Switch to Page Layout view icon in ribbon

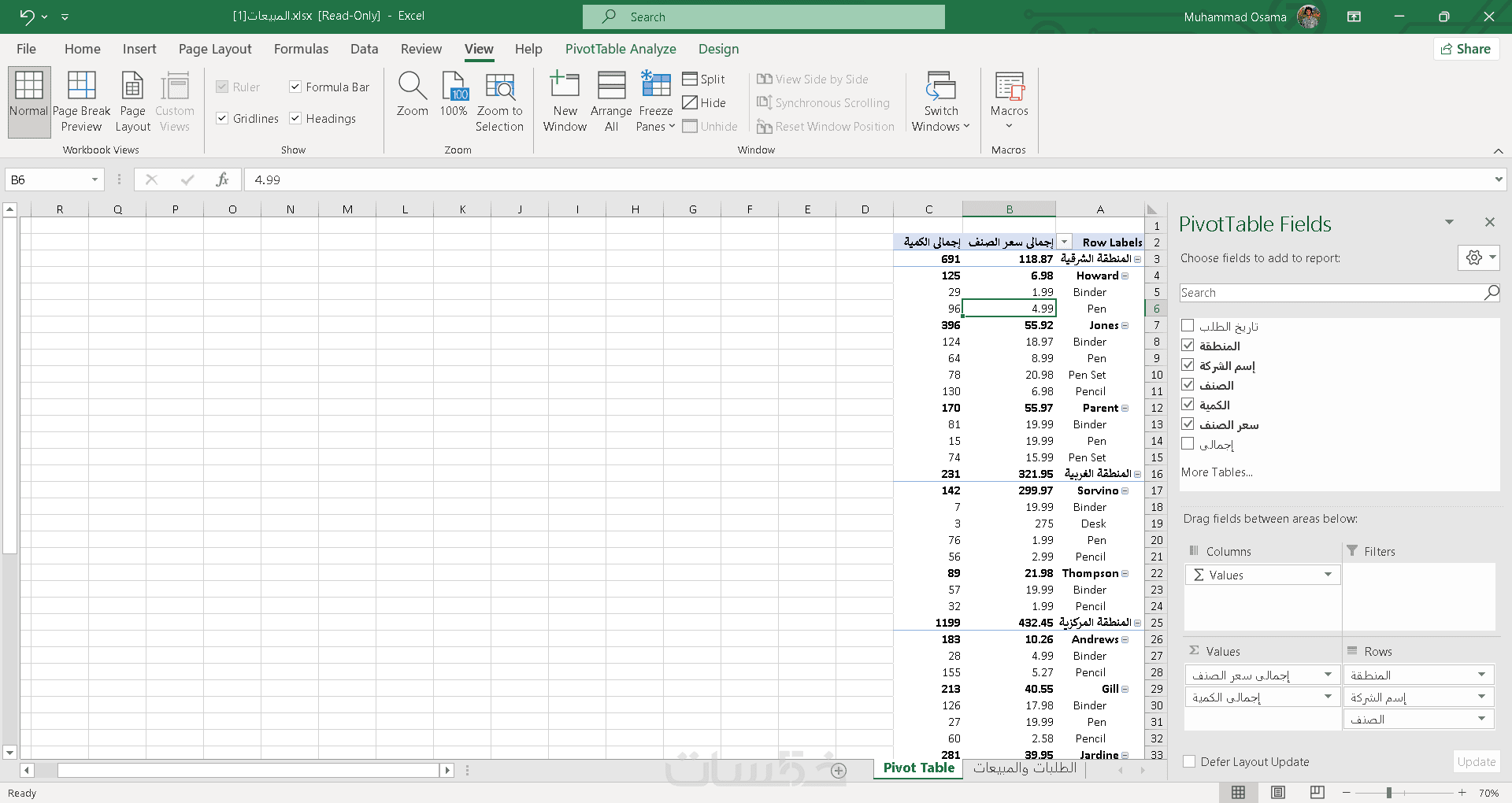point(132,102)
